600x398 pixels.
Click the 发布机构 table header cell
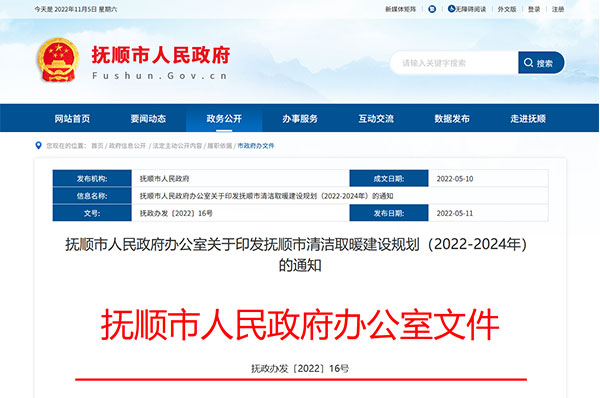click(92, 178)
